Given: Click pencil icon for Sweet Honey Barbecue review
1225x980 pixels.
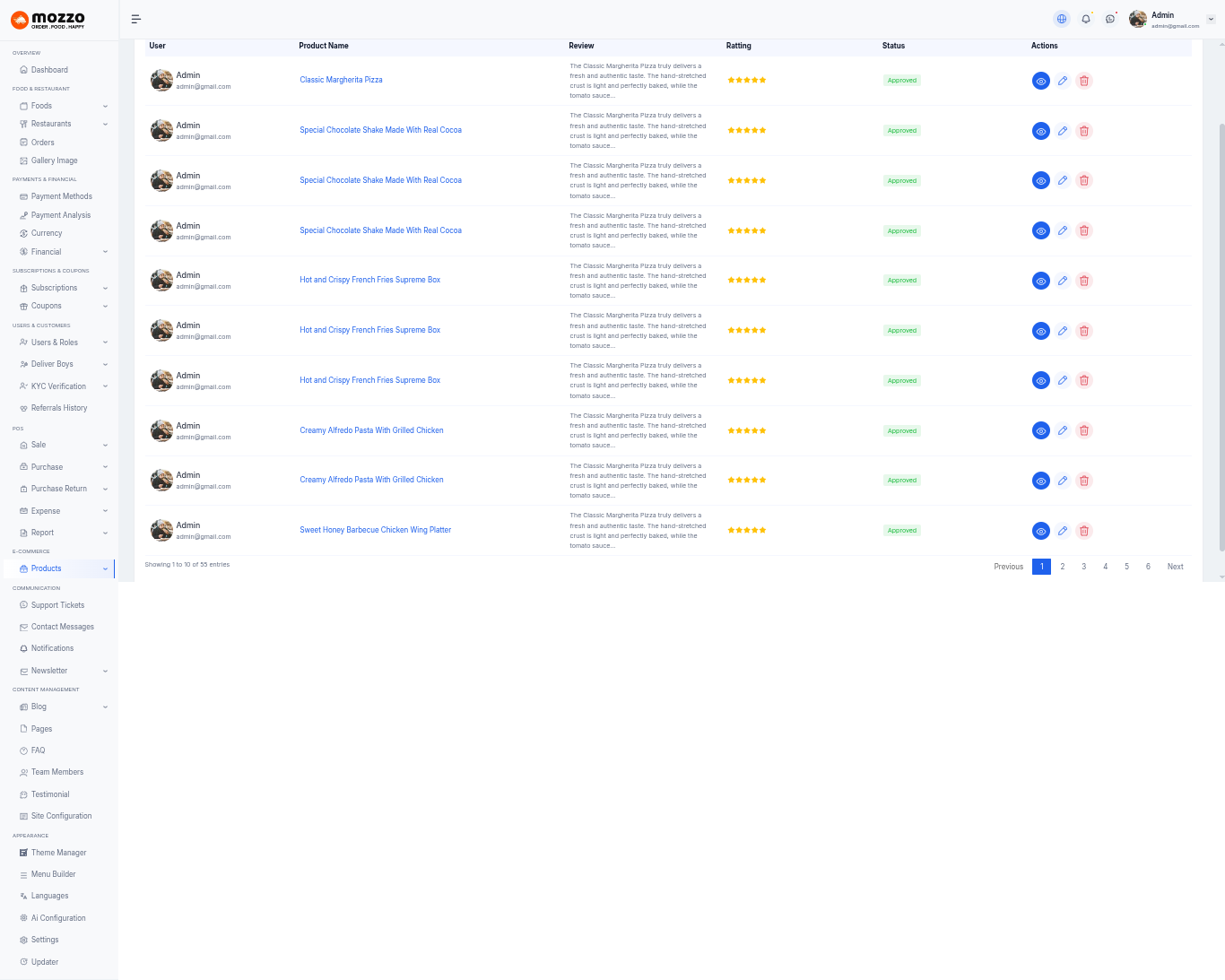Looking at the screenshot, I should tap(1063, 531).
